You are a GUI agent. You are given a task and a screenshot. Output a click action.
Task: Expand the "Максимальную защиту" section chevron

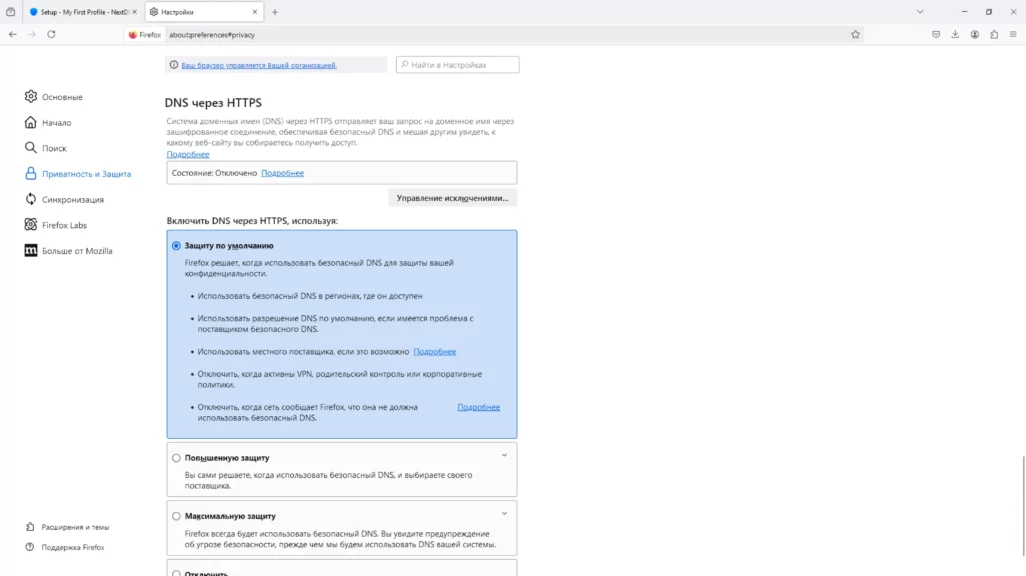[x=504, y=514]
